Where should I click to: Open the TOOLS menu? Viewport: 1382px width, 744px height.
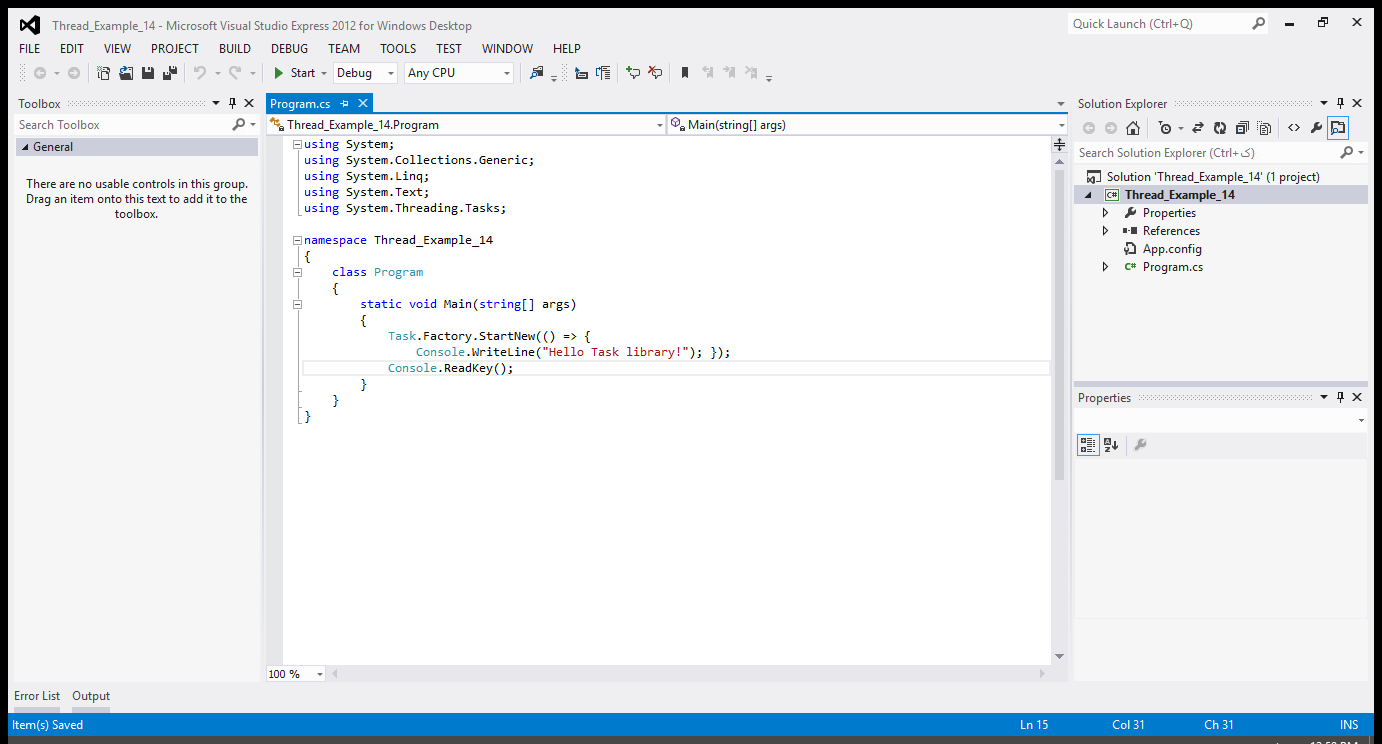[398, 48]
